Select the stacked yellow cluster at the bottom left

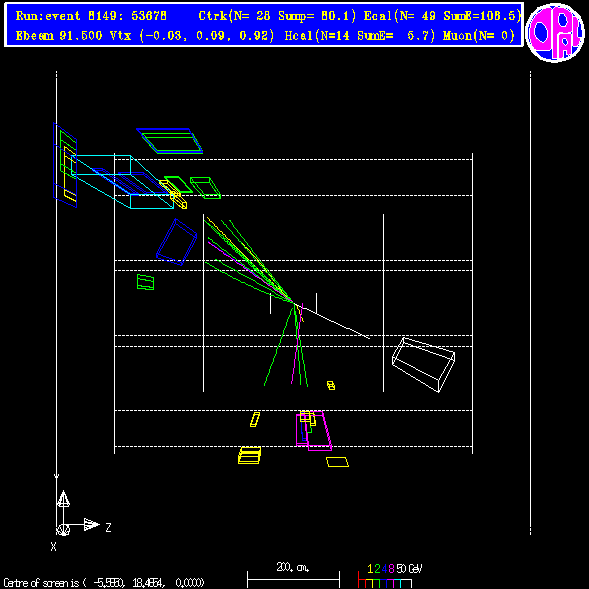[249, 455]
